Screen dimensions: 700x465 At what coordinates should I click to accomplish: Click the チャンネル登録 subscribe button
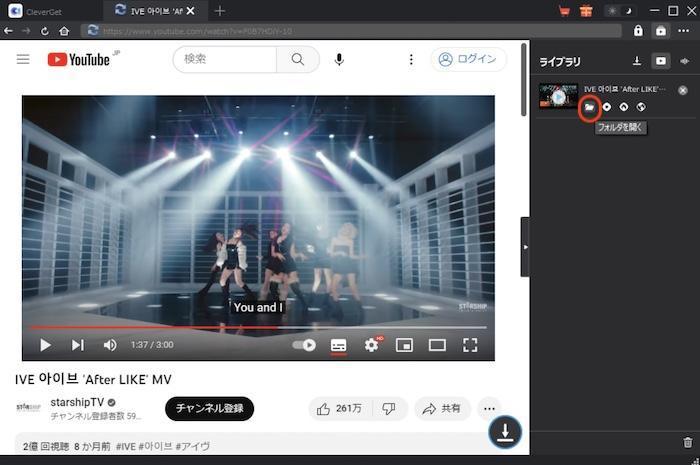point(209,408)
